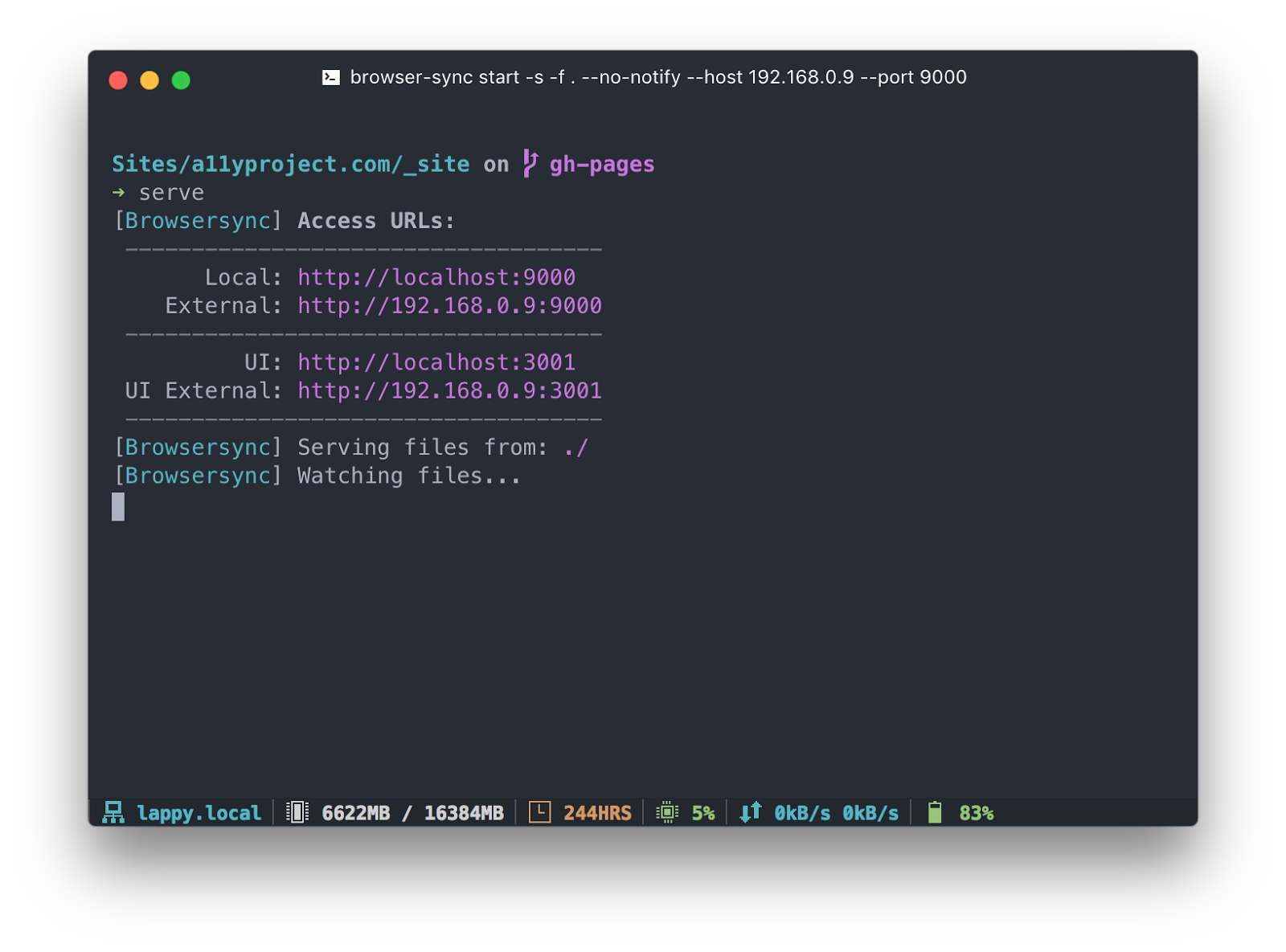Image resolution: width=1286 pixels, height=952 pixels.
Task: Click the up/down network throughput arrows icon
Action: (749, 812)
